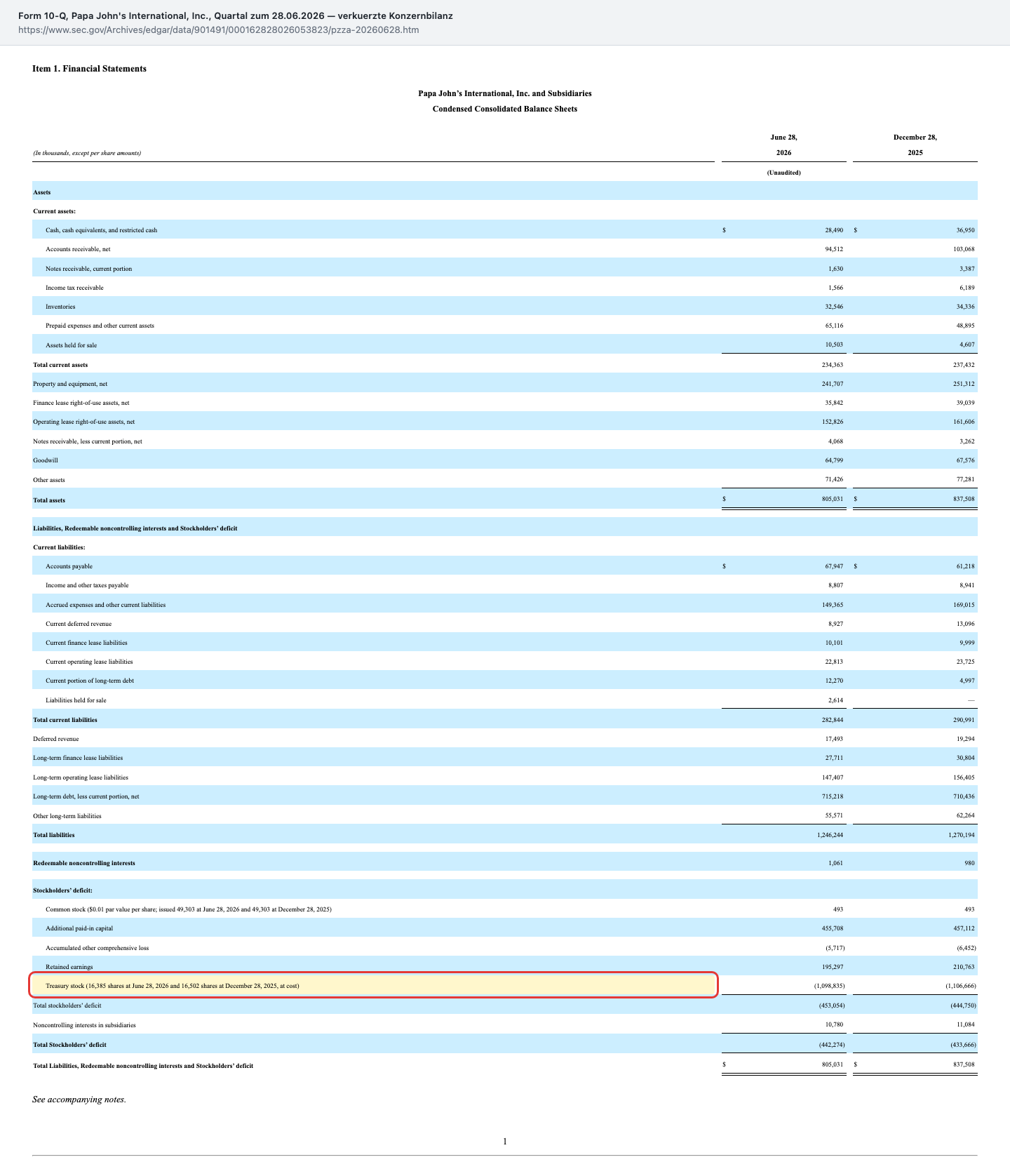Screen dimensions: 1010x1176
Task: Click 'Operating lease right-of-use assets, net' label
Action: pyautogui.click(x=84, y=422)
